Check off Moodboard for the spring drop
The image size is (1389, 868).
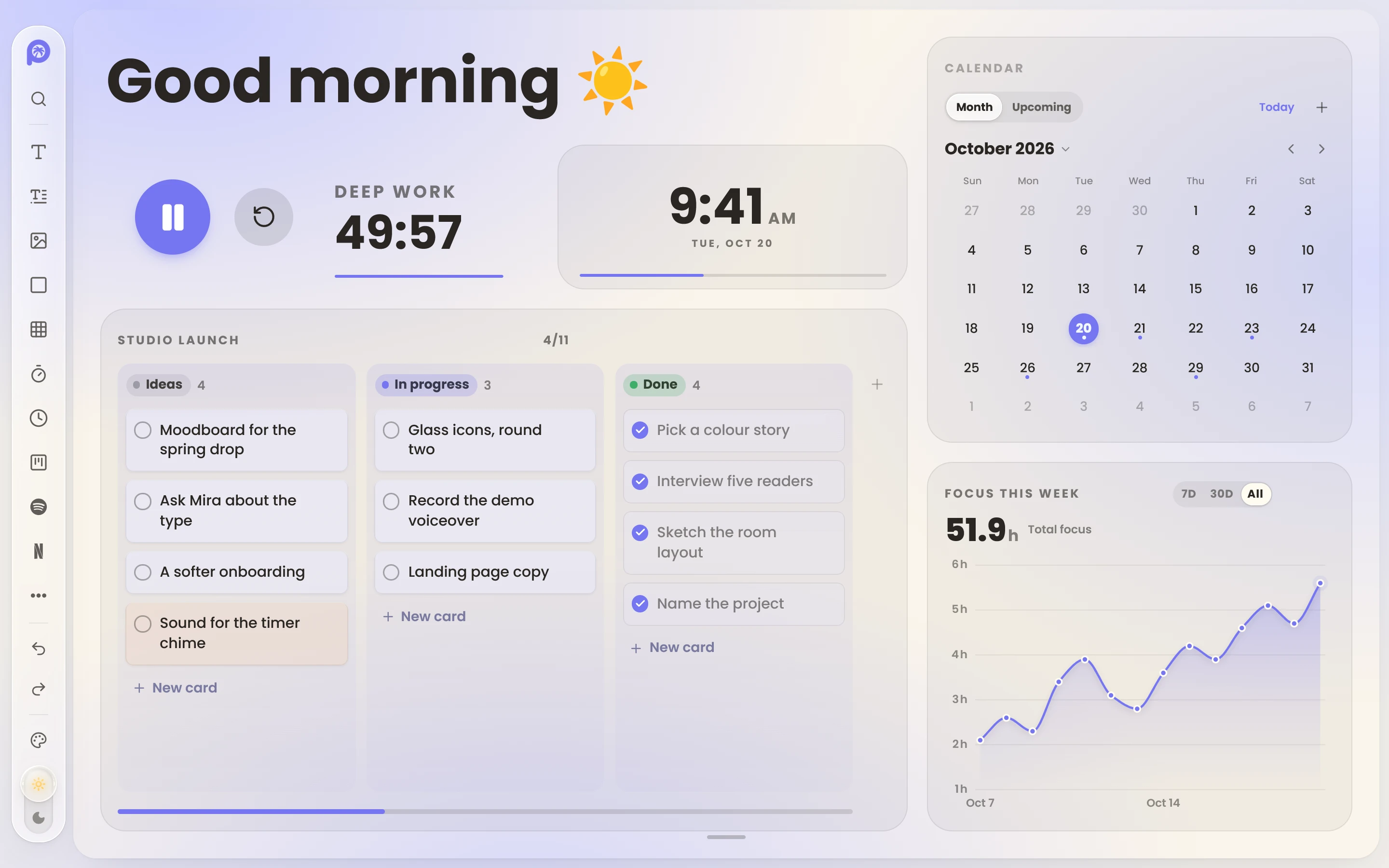(x=143, y=430)
